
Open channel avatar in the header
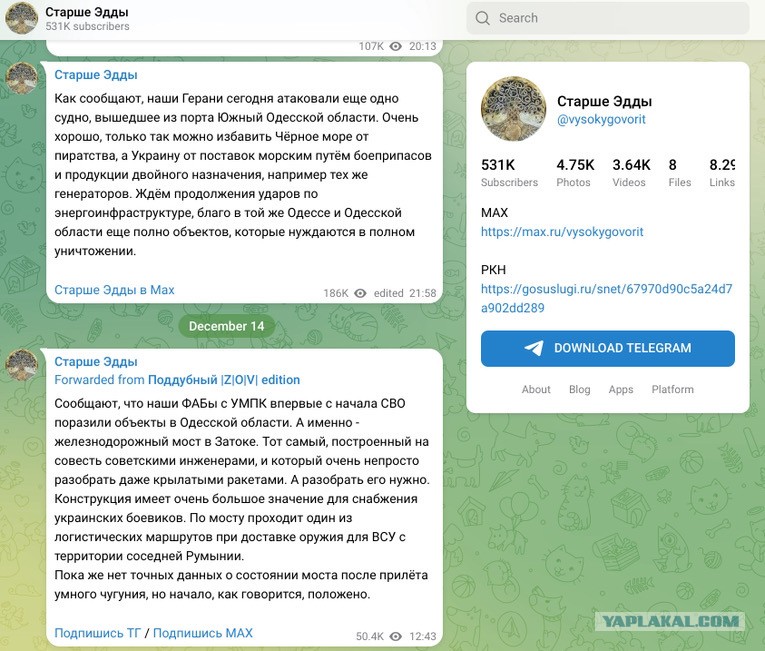pos(21,18)
